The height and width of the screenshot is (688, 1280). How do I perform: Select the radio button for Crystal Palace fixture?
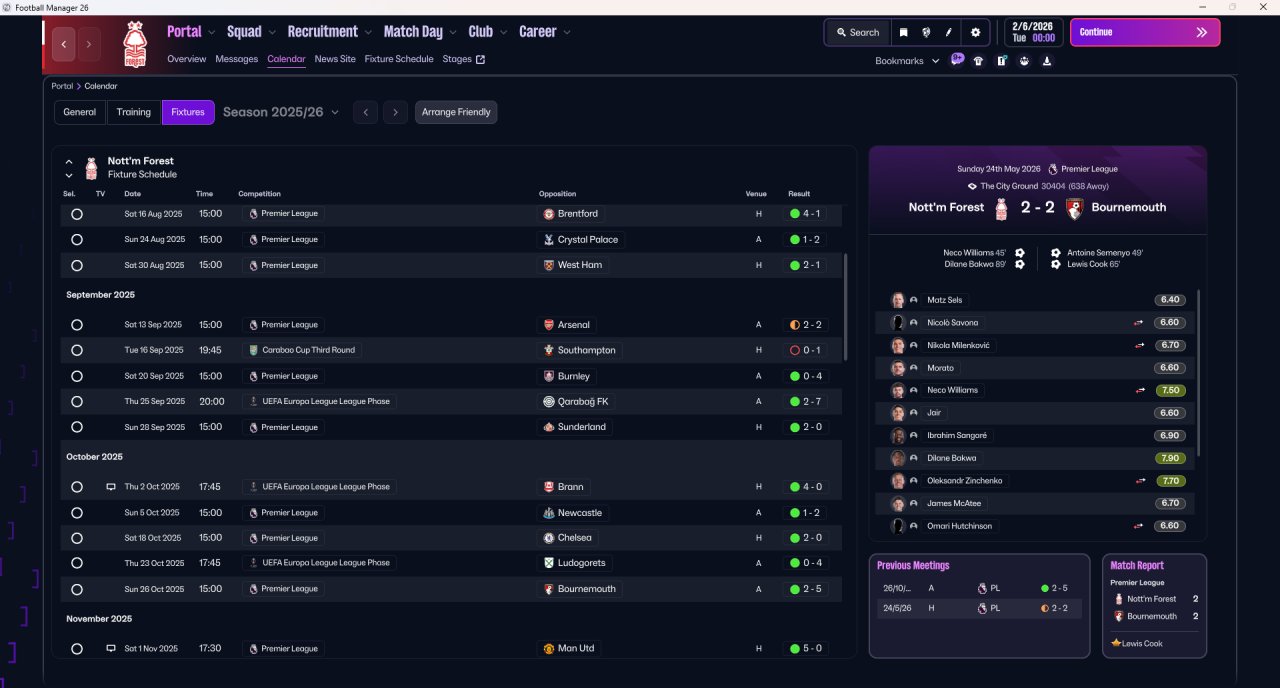(x=77, y=240)
